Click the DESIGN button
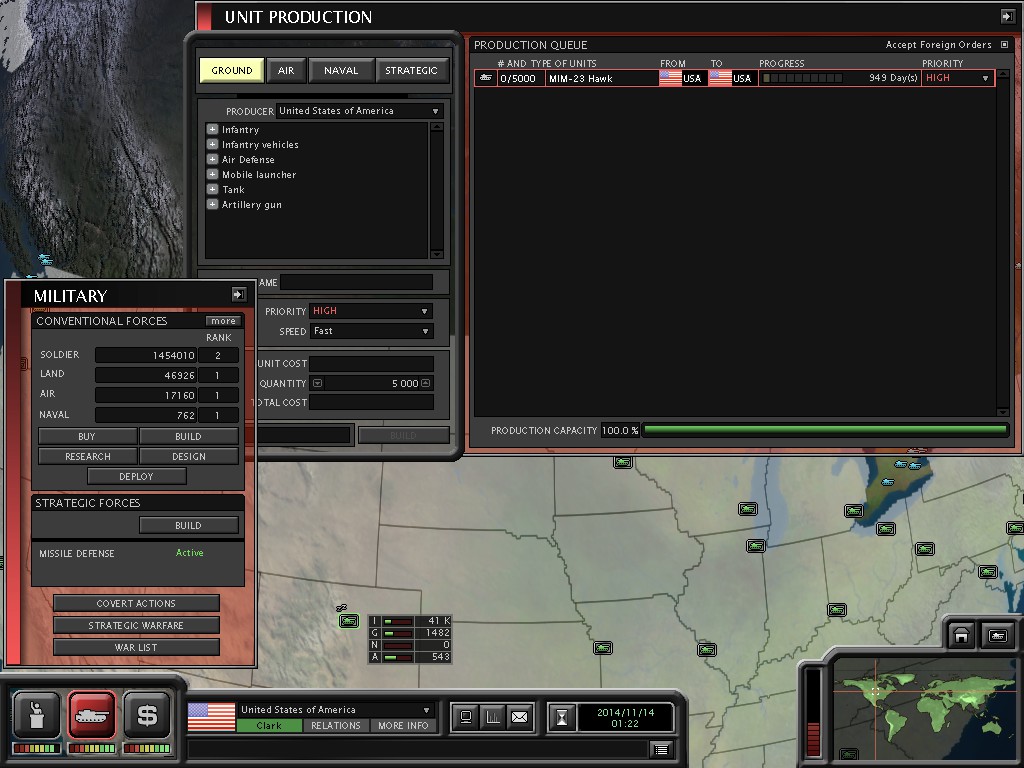 pos(188,456)
